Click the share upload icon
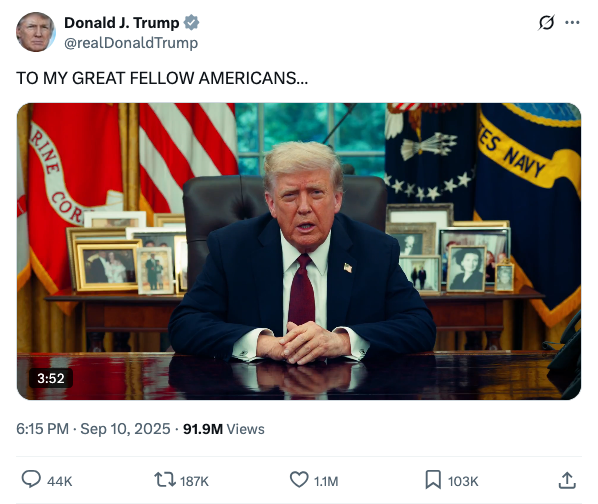The width and height of the screenshot is (598, 504). (x=567, y=480)
